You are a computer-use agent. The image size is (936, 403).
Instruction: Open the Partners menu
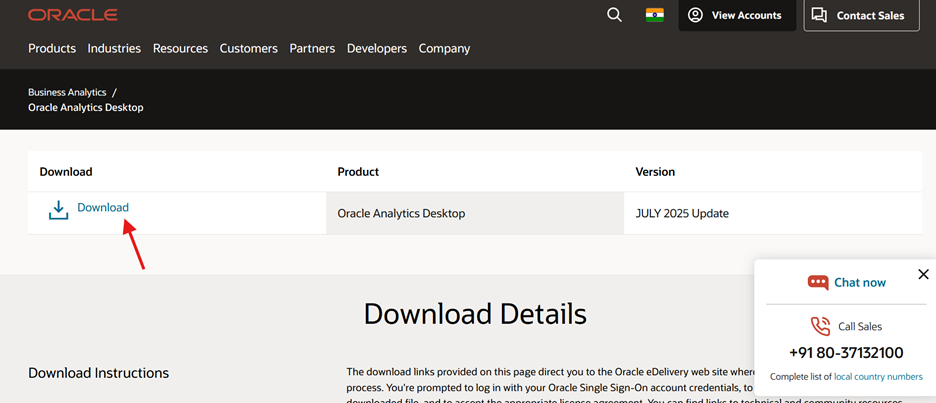pyautogui.click(x=312, y=48)
